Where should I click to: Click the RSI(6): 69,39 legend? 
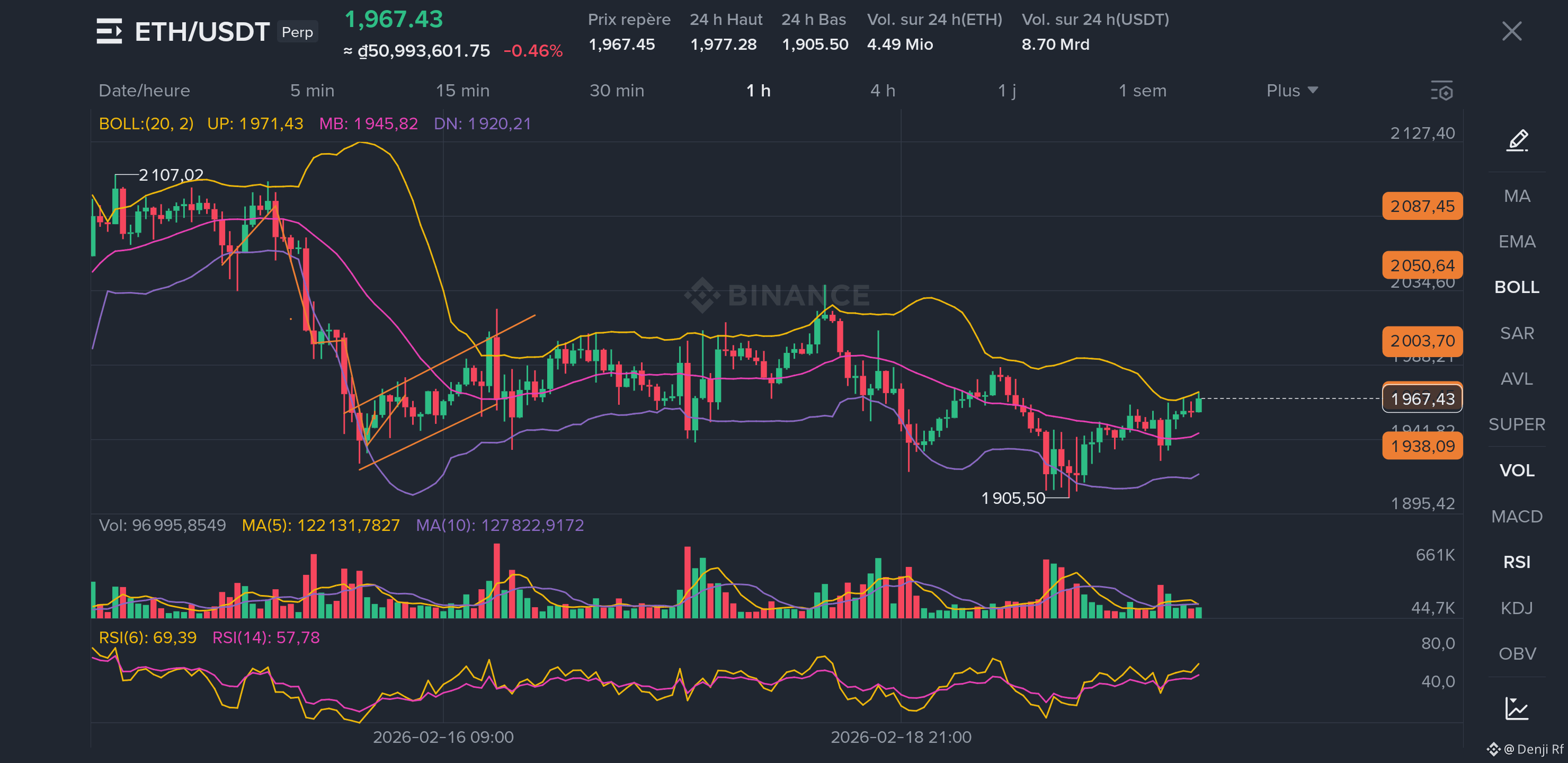point(147,637)
